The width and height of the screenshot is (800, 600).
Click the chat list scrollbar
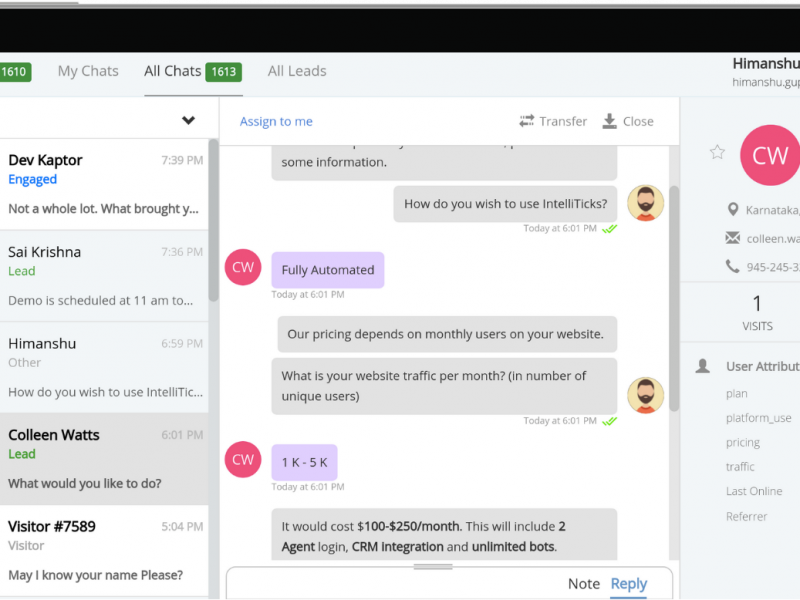[x=213, y=220]
